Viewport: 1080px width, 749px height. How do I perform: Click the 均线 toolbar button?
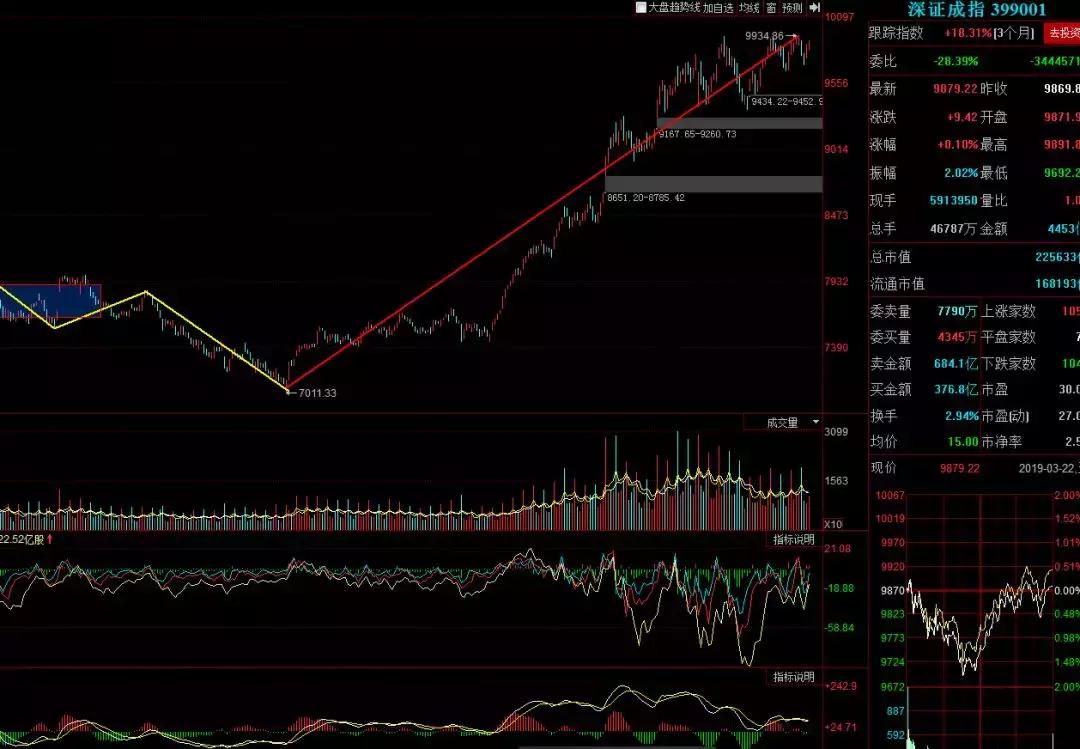tap(749, 8)
